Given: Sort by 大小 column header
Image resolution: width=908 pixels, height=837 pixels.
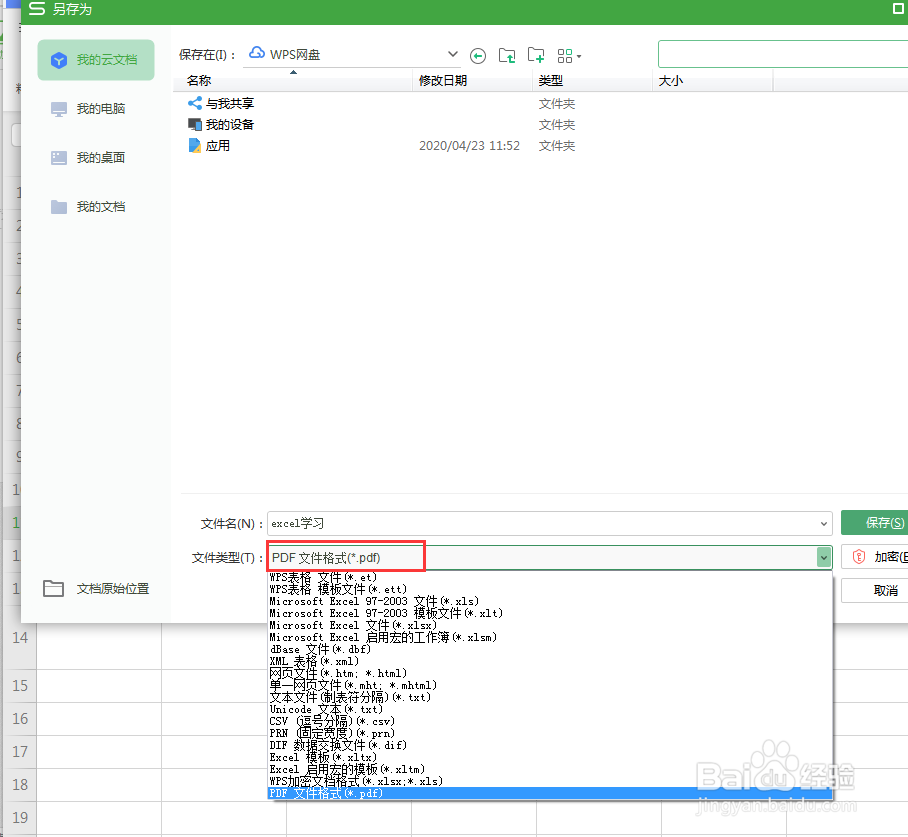Looking at the screenshot, I should 713,81.
